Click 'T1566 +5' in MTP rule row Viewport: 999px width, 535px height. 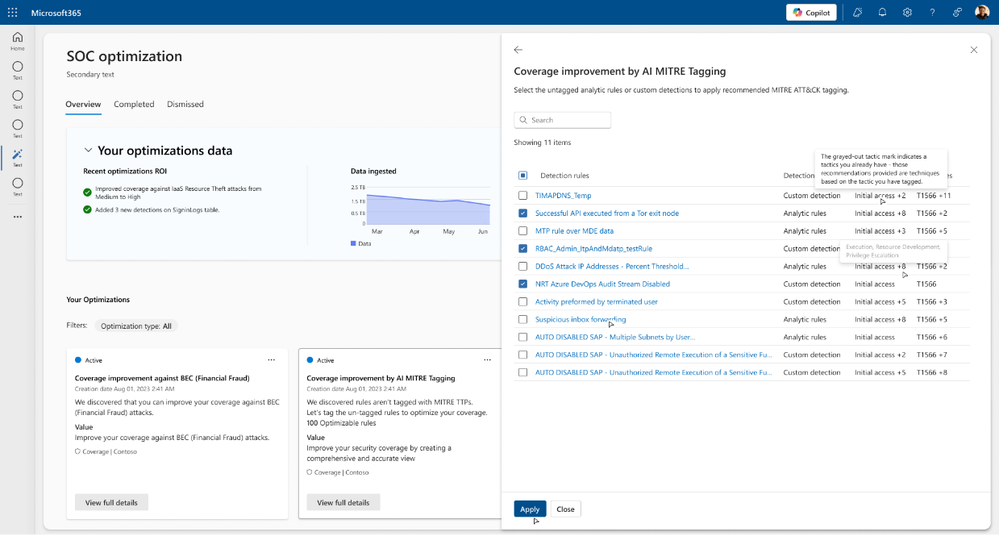coord(931,231)
